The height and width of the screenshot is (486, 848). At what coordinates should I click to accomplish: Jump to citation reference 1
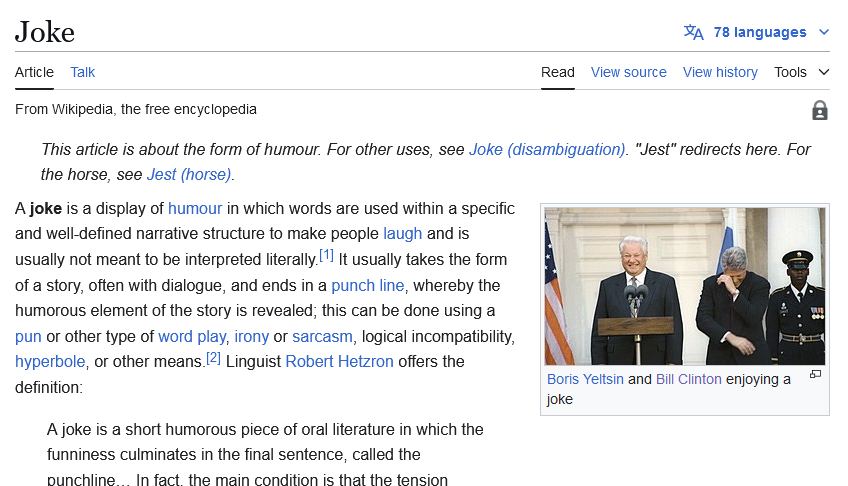coord(326,256)
